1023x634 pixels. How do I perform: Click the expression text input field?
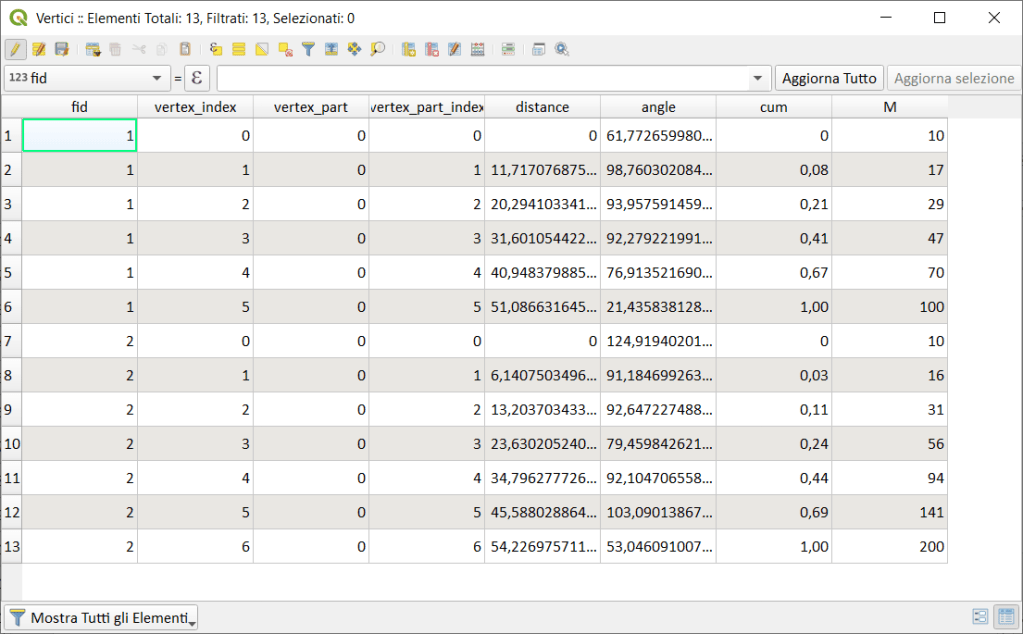point(482,78)
